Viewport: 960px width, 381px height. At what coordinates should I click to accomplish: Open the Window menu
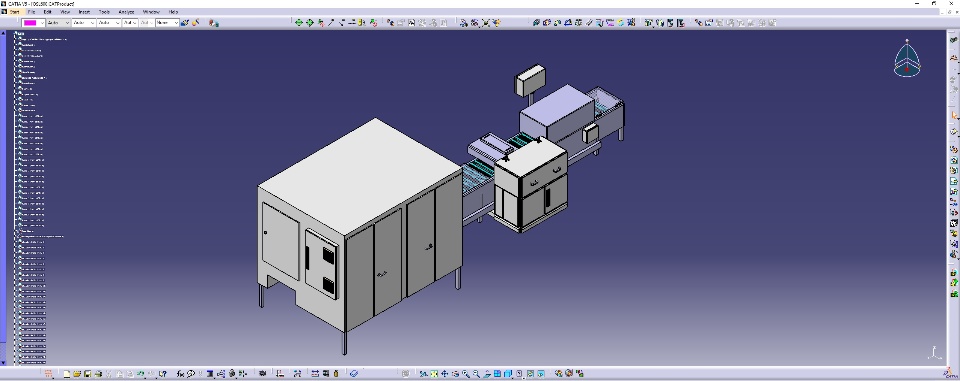point(151,12)
